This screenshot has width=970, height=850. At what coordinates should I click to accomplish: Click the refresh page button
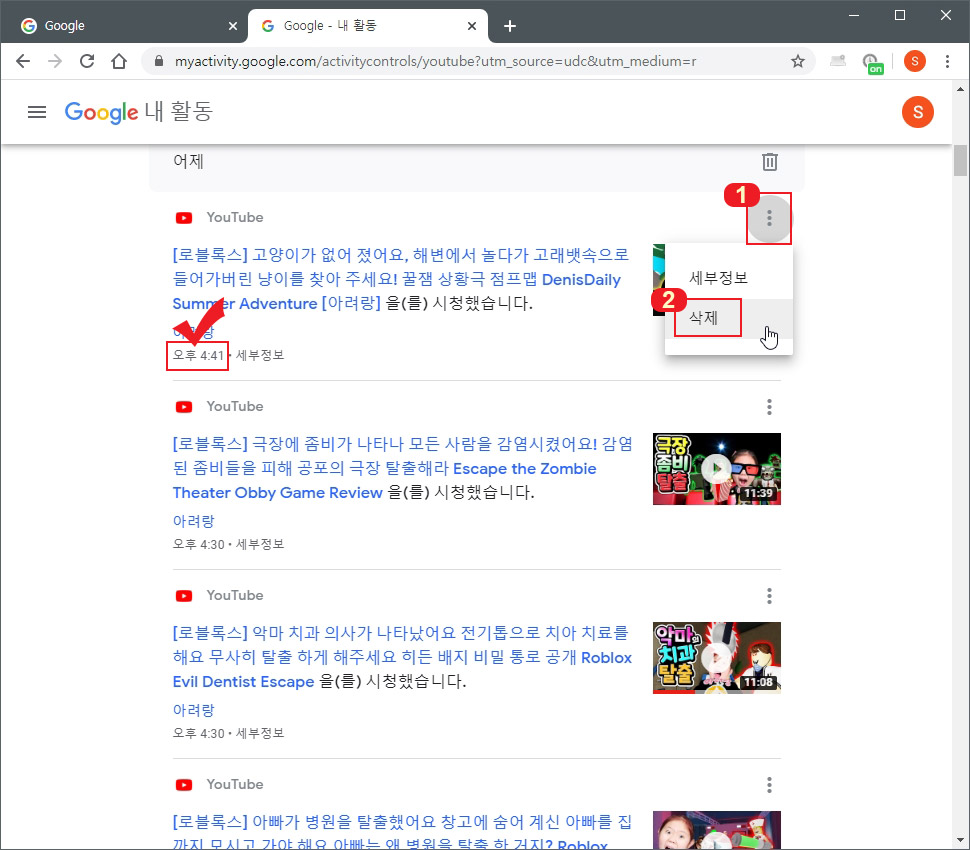[x=87, y=61]
